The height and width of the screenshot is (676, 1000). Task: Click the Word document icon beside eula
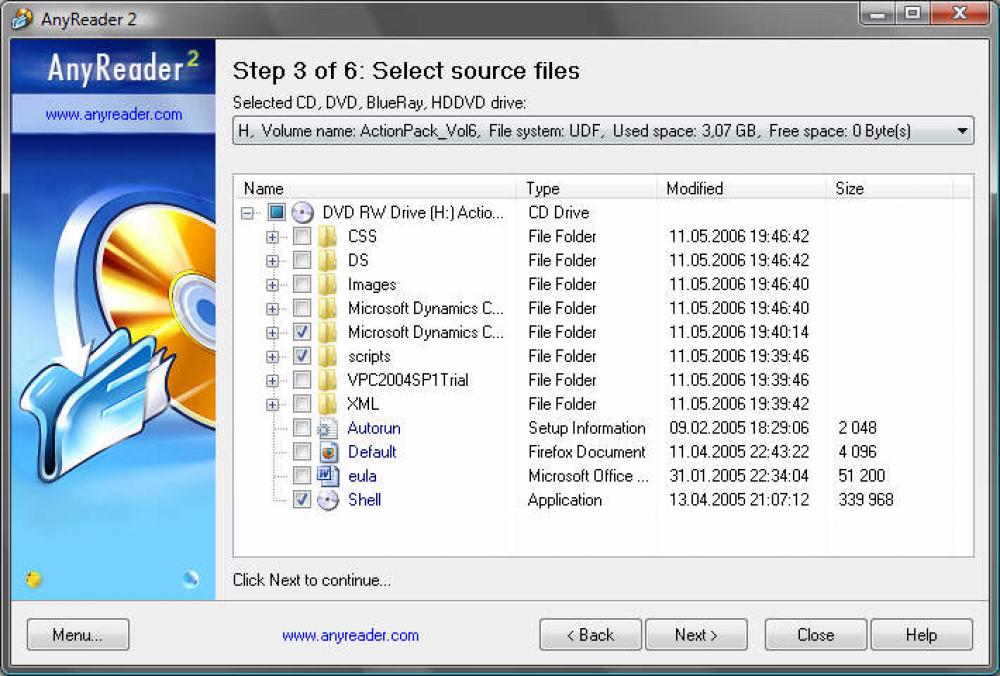pos(328,476)
